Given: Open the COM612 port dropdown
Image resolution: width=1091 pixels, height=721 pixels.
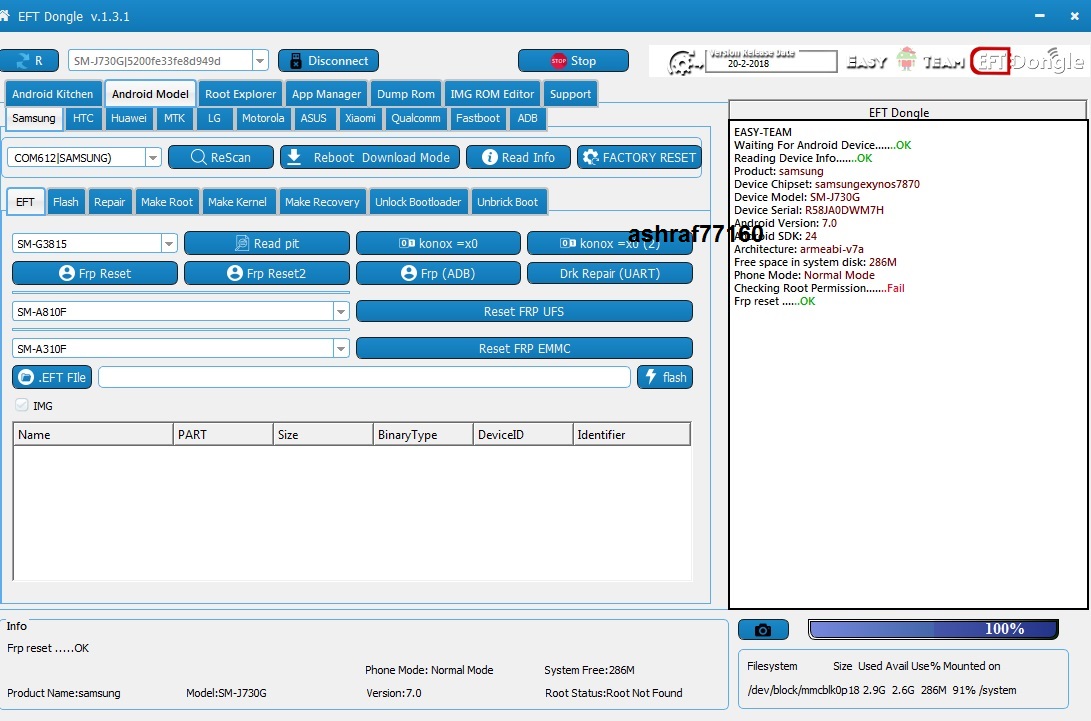Looking at the screenshot, I should pos(153,157).
